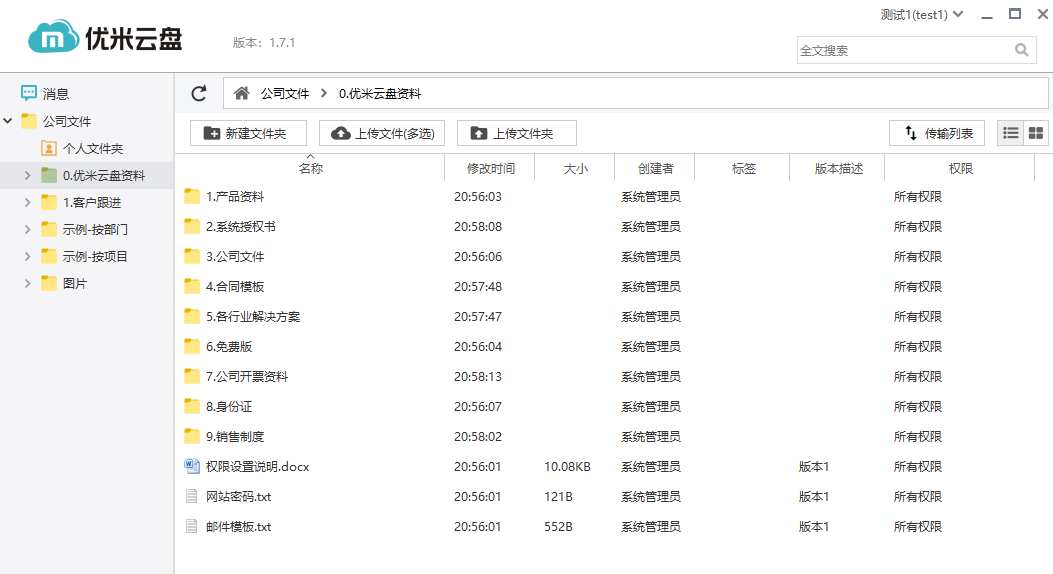1053x574 pixels.
Task: Click the search magnifier icon
Action: (1021, 50)
